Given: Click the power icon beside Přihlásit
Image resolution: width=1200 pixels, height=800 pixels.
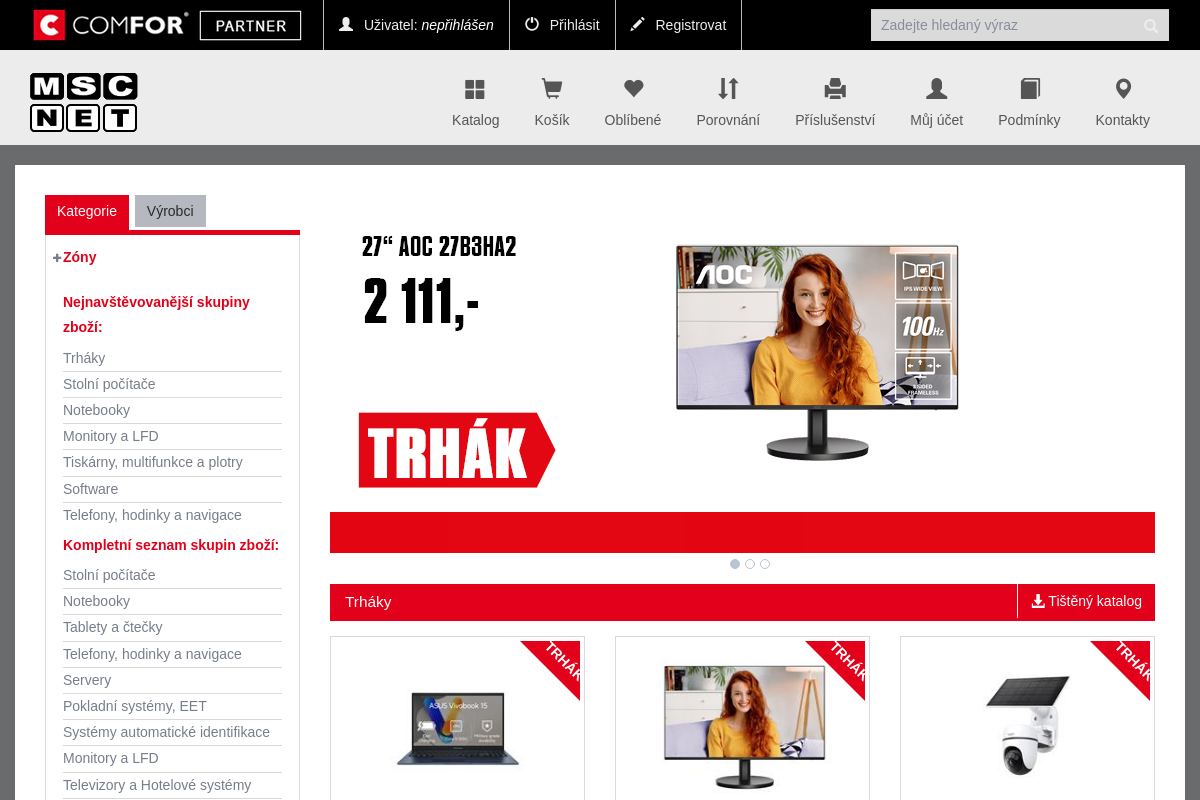Looking at the screenshot, I should (532, 24).
